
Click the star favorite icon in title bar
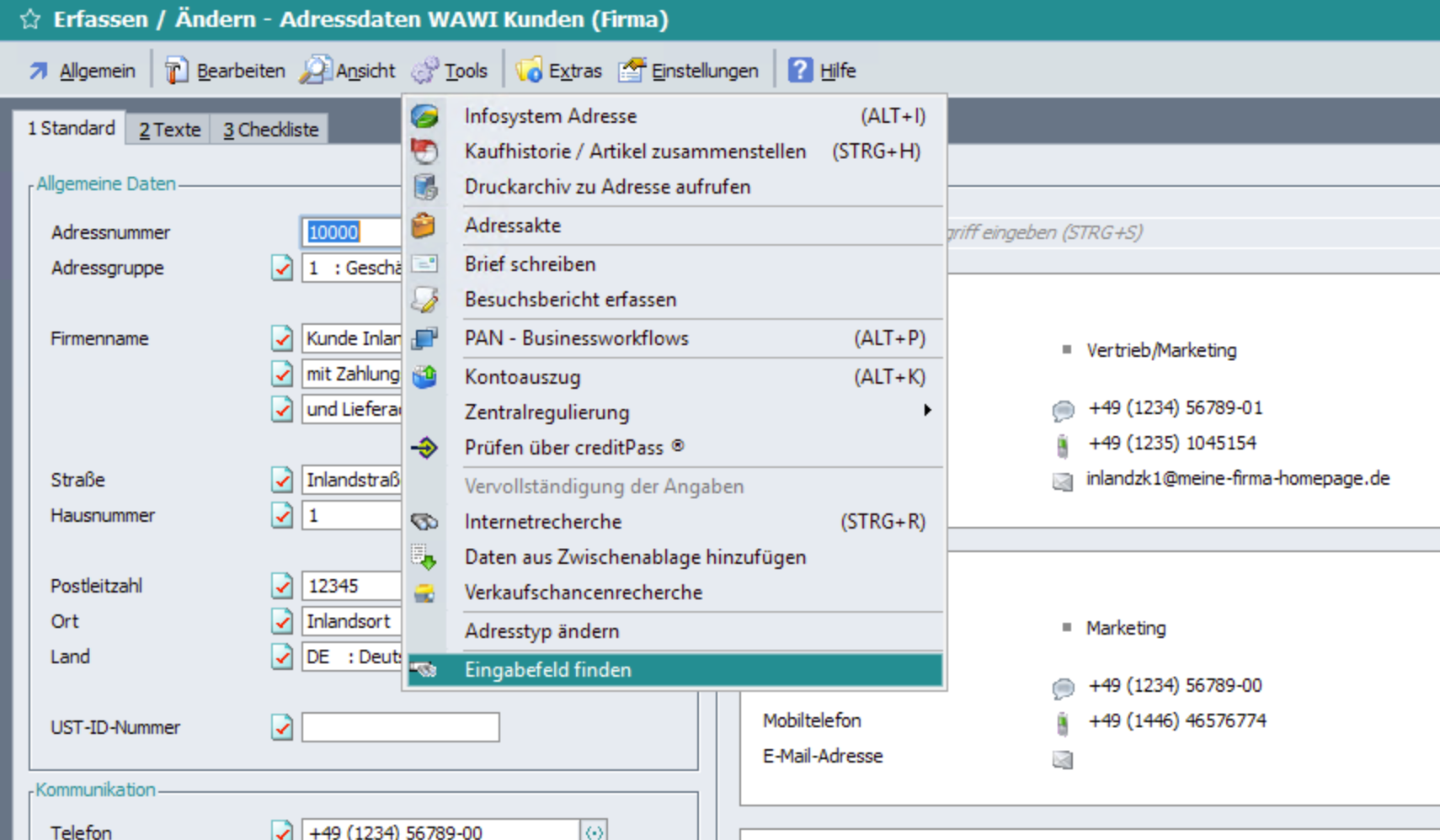point(30,19)
